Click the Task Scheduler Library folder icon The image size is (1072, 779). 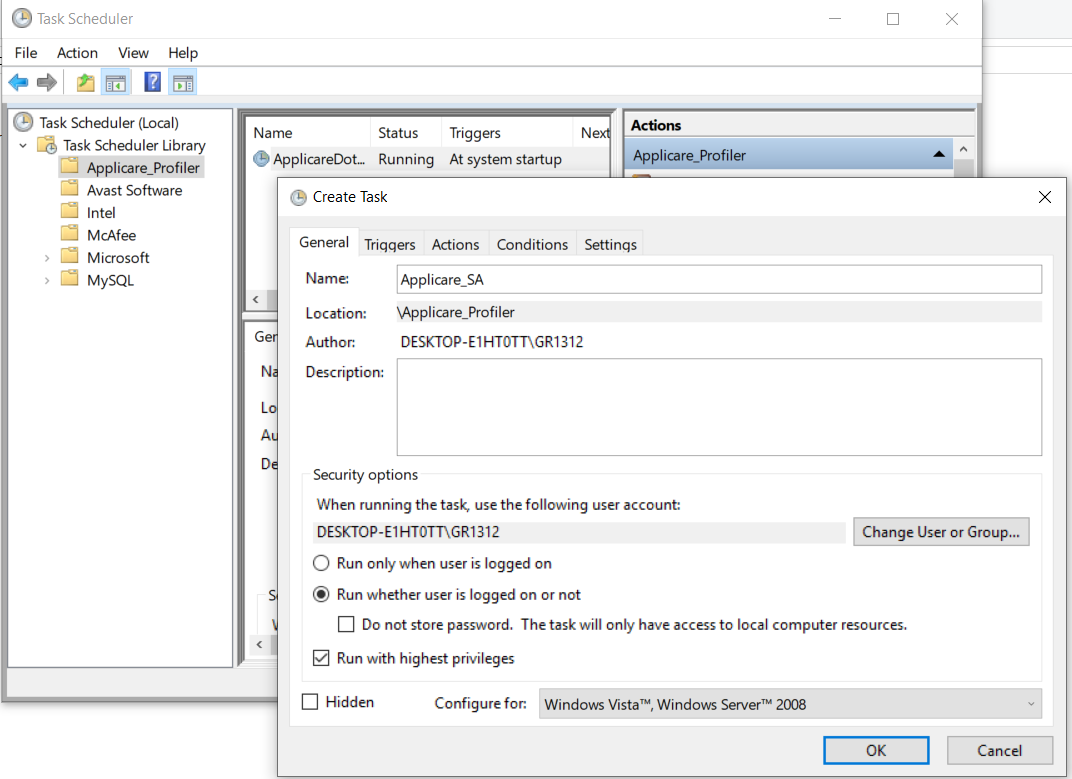pyautogui.click(x=47, y=145)
